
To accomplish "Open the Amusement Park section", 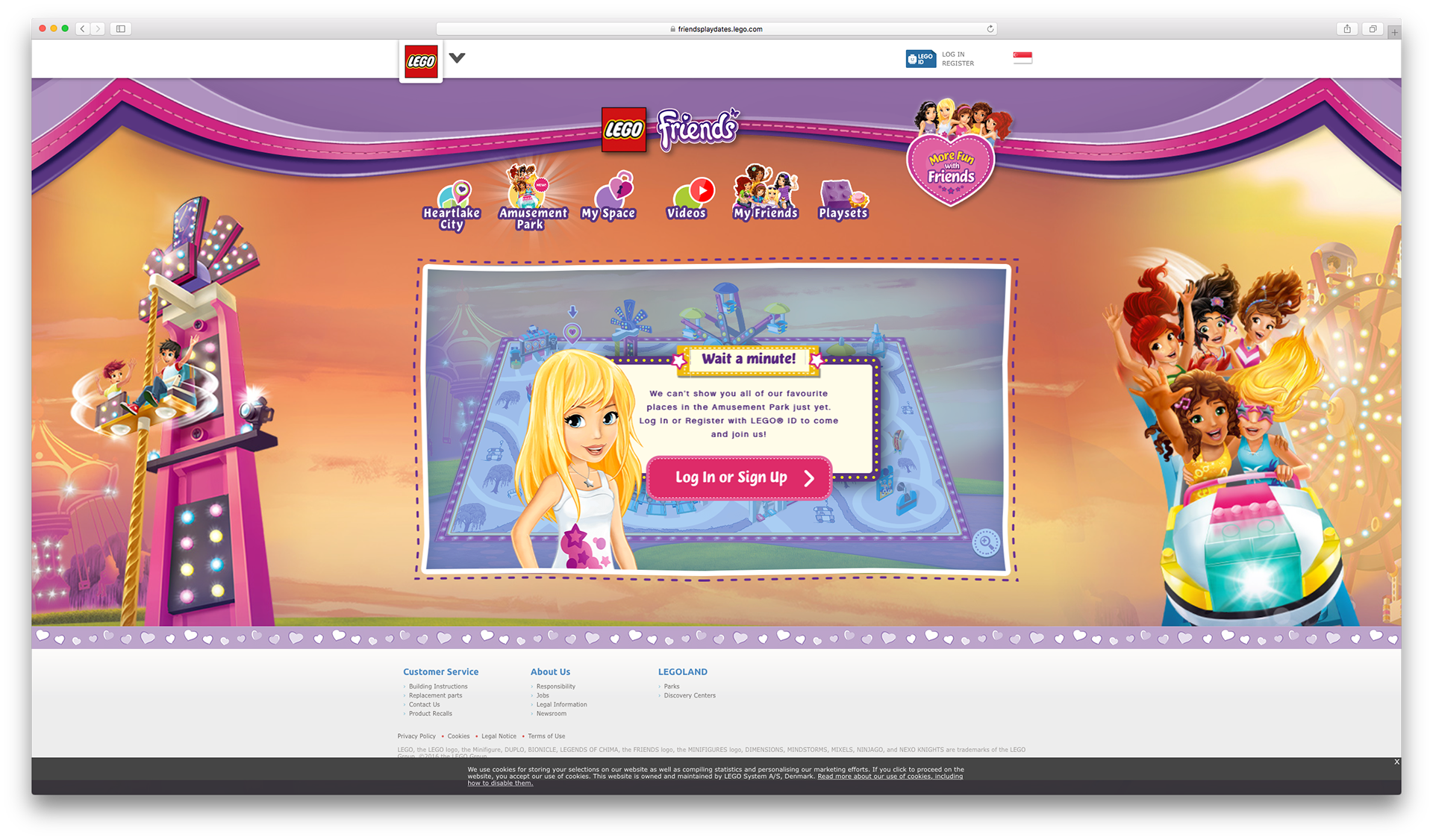I will (531, 198).
